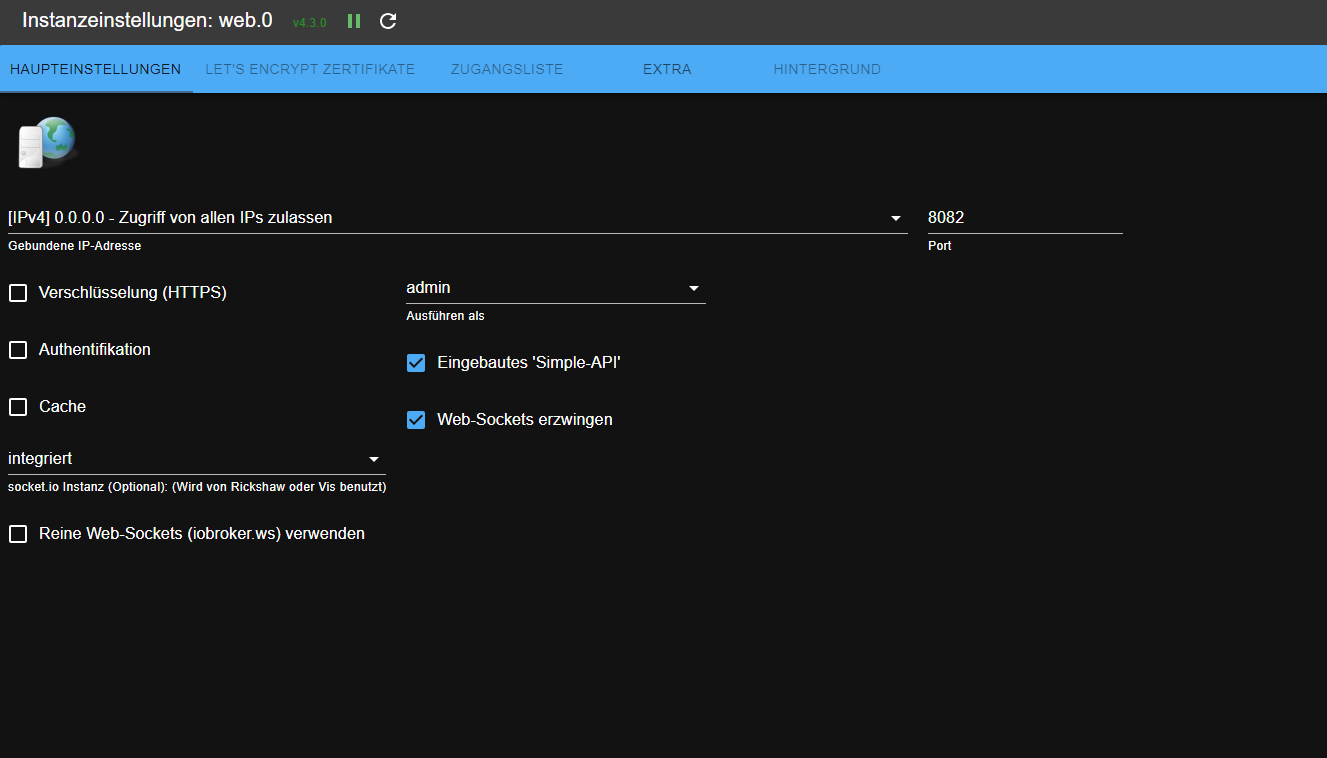Open the Hintergrund tab
The image size is (1327, 758).
pos(827,69)
